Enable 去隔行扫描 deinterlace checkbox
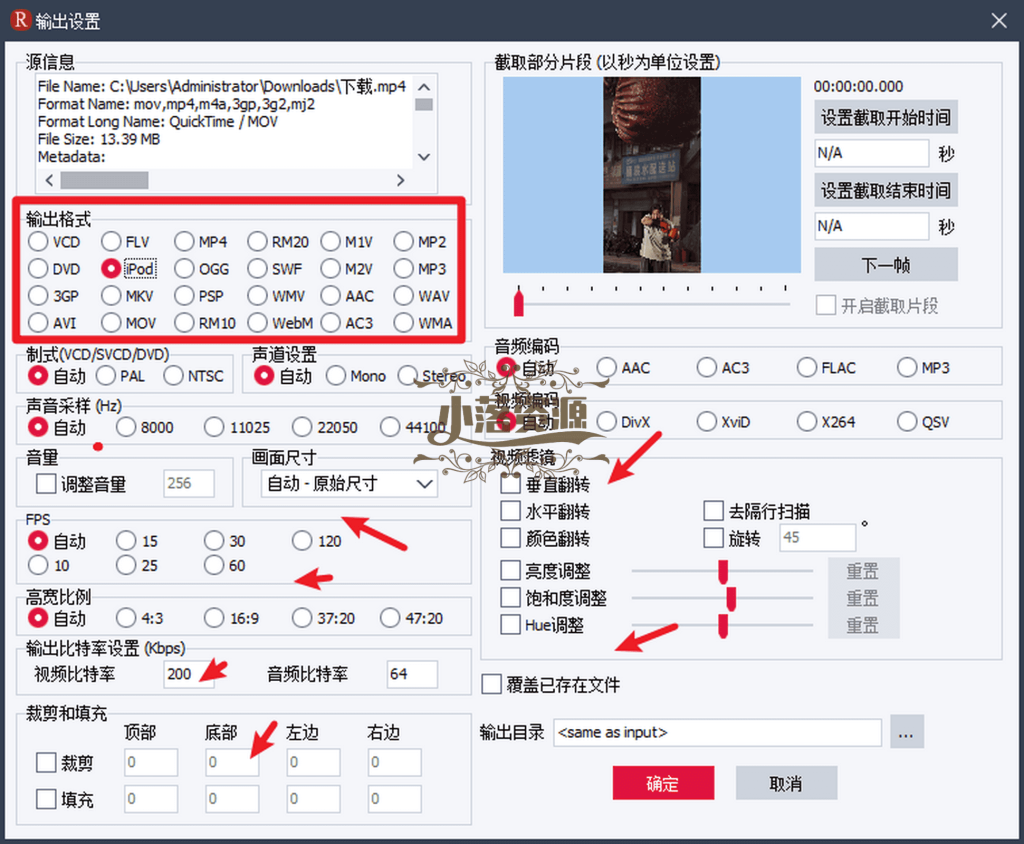This screenshot has height=844, width=1024. click(713, 511)
